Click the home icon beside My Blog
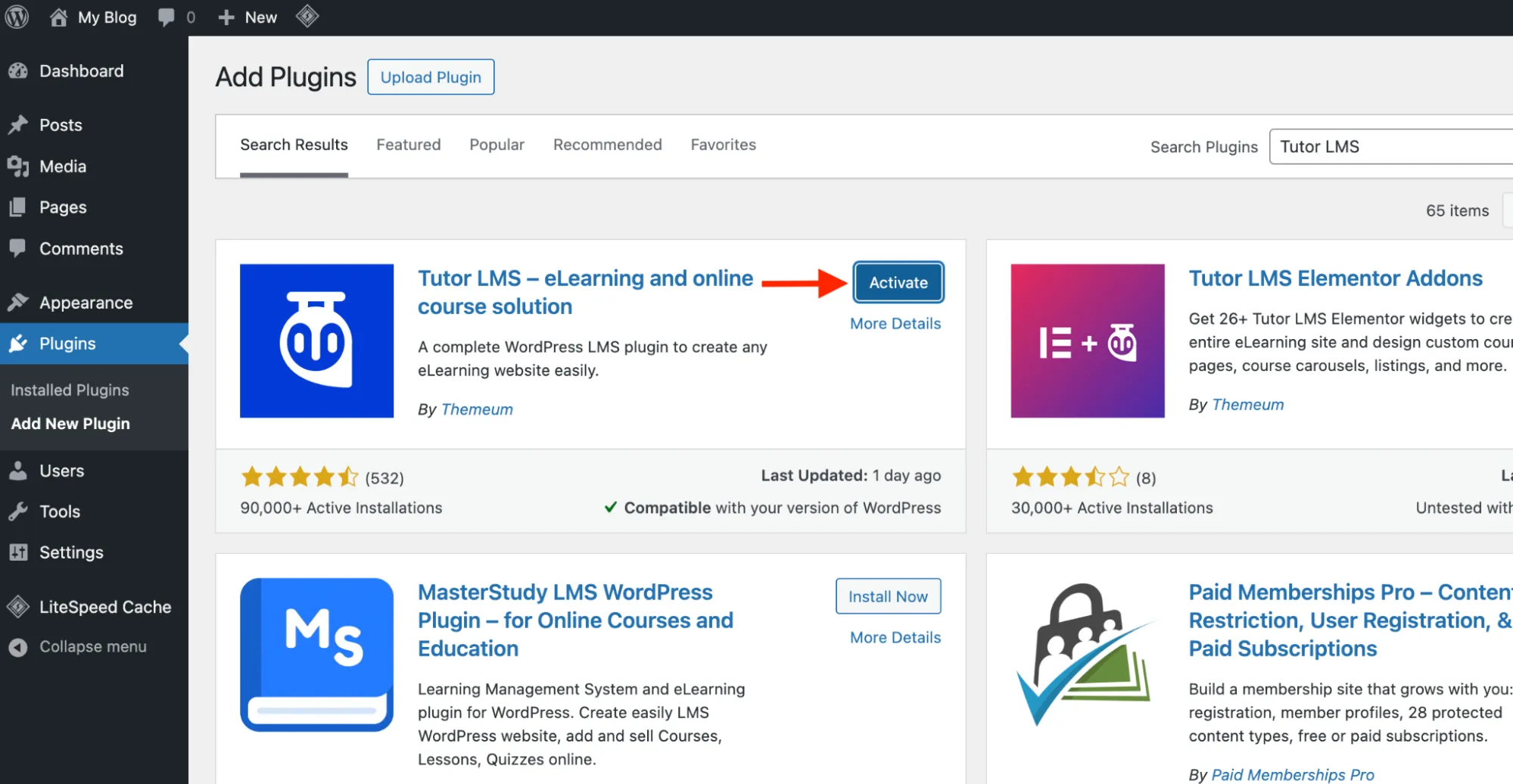1513x784 pixels. pyautogui.click(x=58, y=17)
